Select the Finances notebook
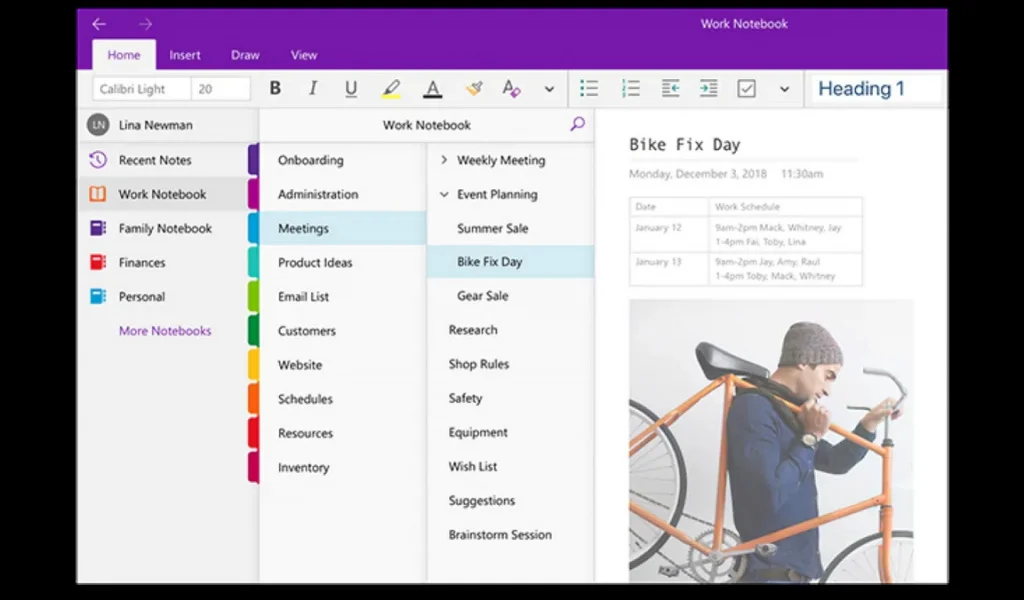Viewport: 1024px width, 600px height. click(144, 262)
